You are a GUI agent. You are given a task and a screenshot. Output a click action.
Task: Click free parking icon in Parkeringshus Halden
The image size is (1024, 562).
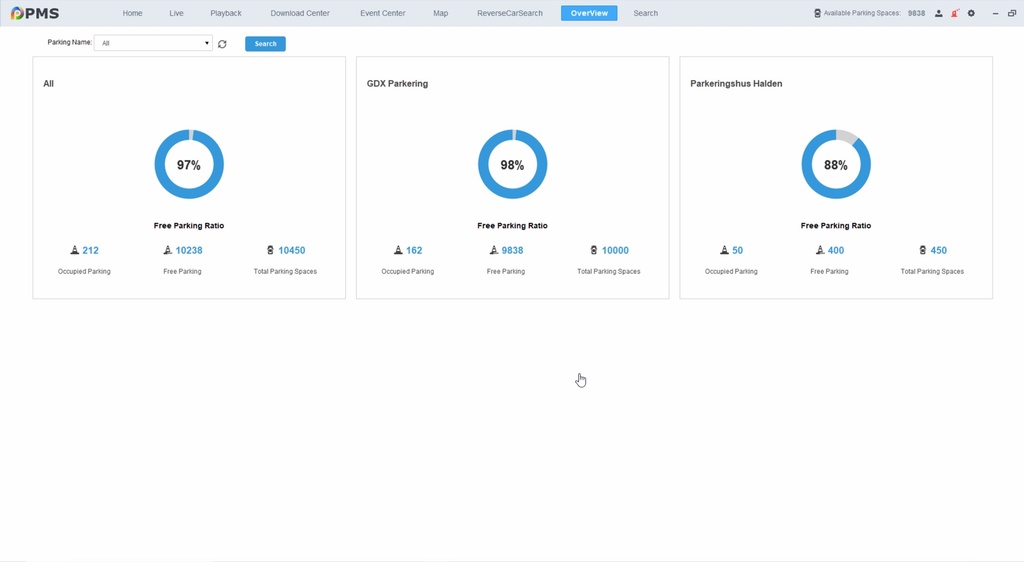[x=820, y=250]
